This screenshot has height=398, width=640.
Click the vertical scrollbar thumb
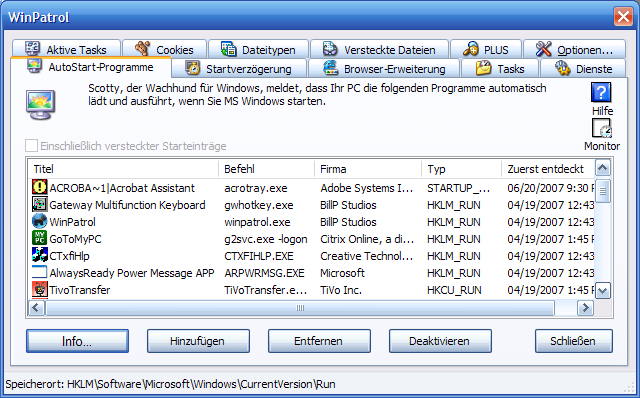pos(603,191)
